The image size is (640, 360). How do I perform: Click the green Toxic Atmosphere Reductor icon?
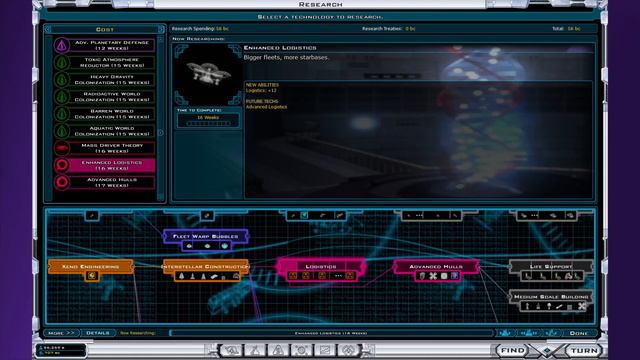click(62, 62)
